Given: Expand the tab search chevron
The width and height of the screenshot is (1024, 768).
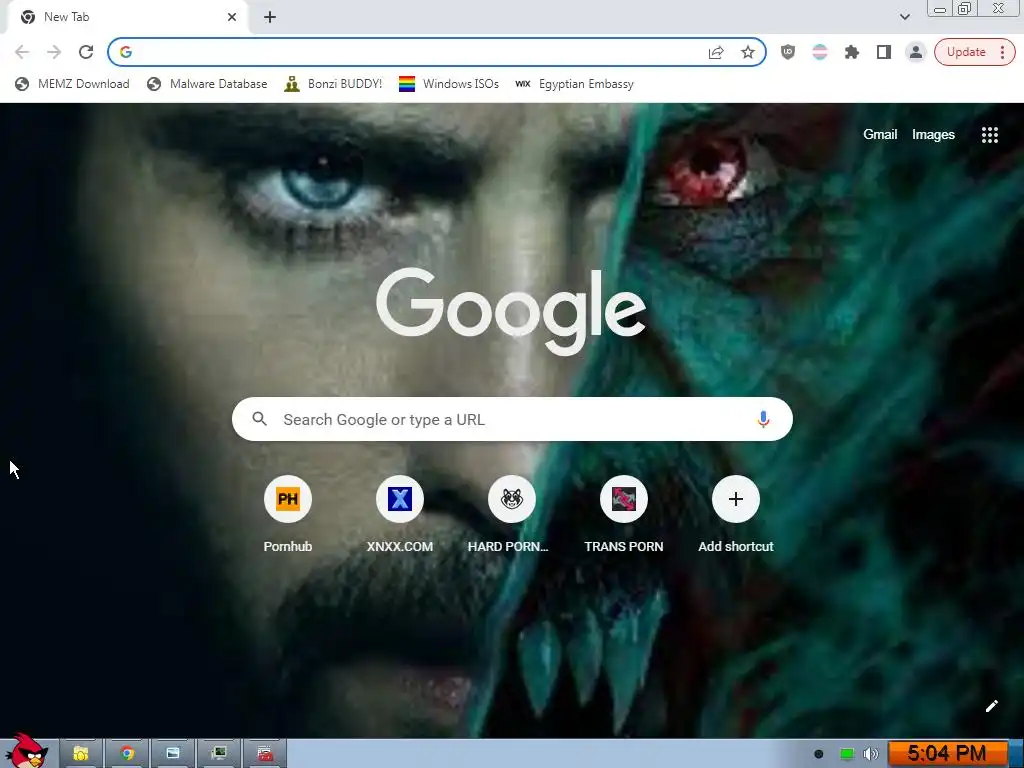Looking at the screenshot, I should tap(905, 17).
